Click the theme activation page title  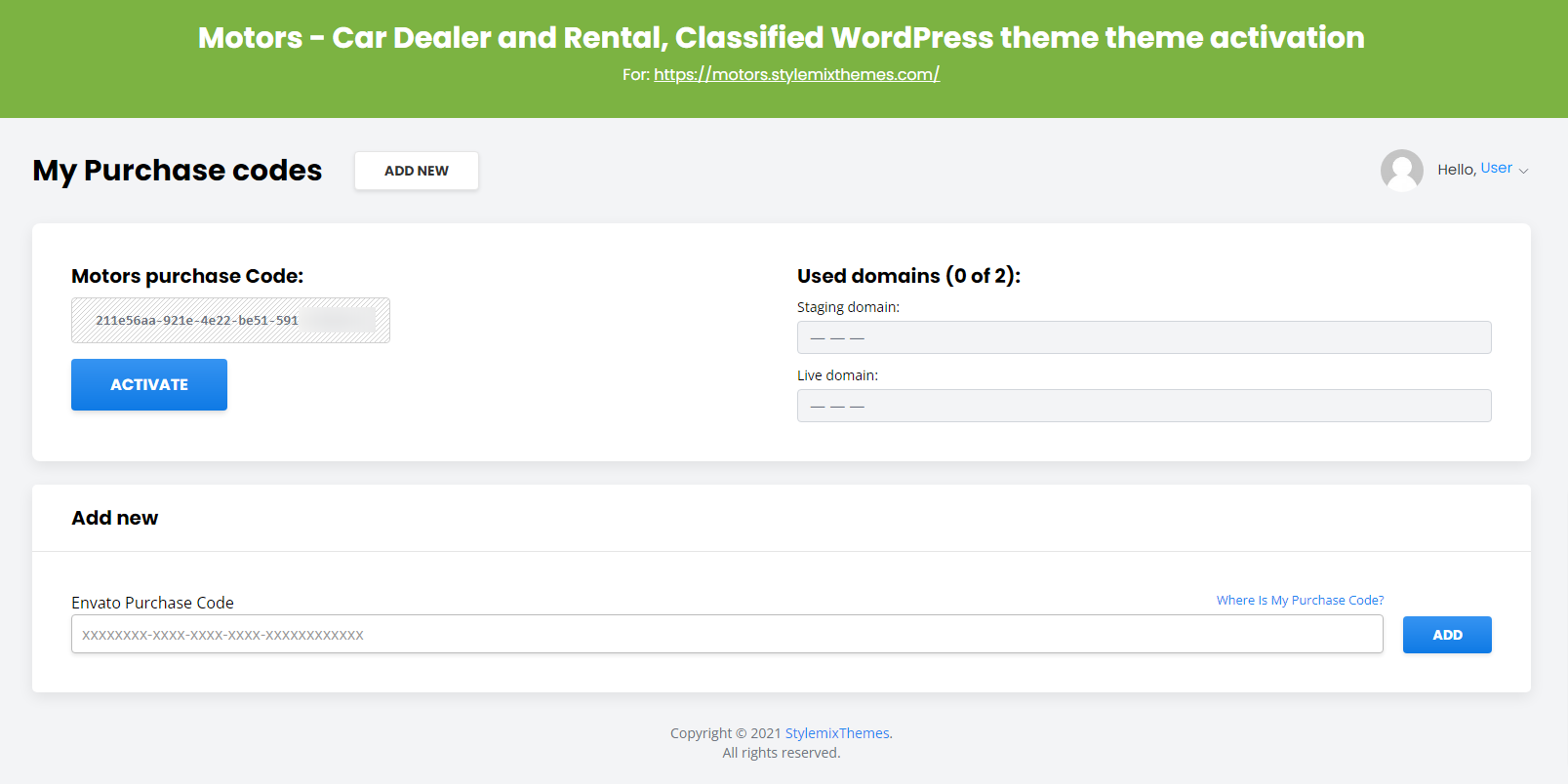click(x=782, y=37)
